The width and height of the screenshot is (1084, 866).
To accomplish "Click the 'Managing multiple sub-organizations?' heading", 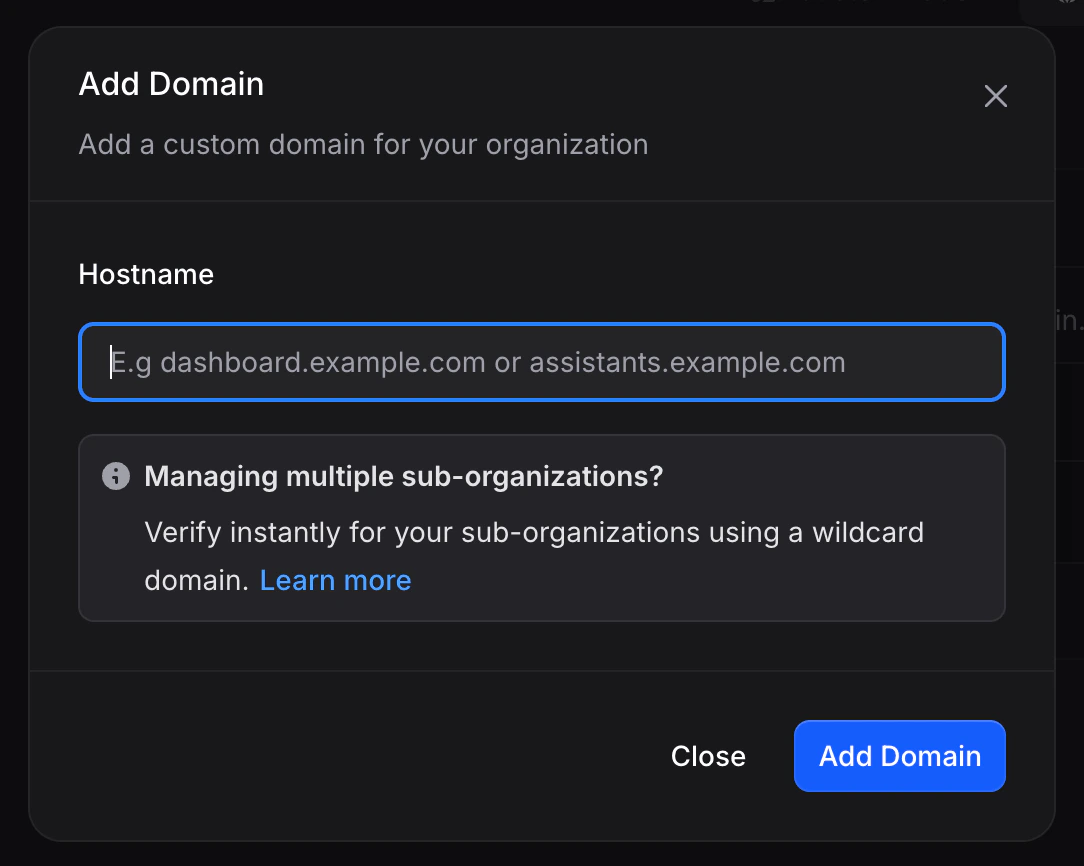I will click(404, 476).
